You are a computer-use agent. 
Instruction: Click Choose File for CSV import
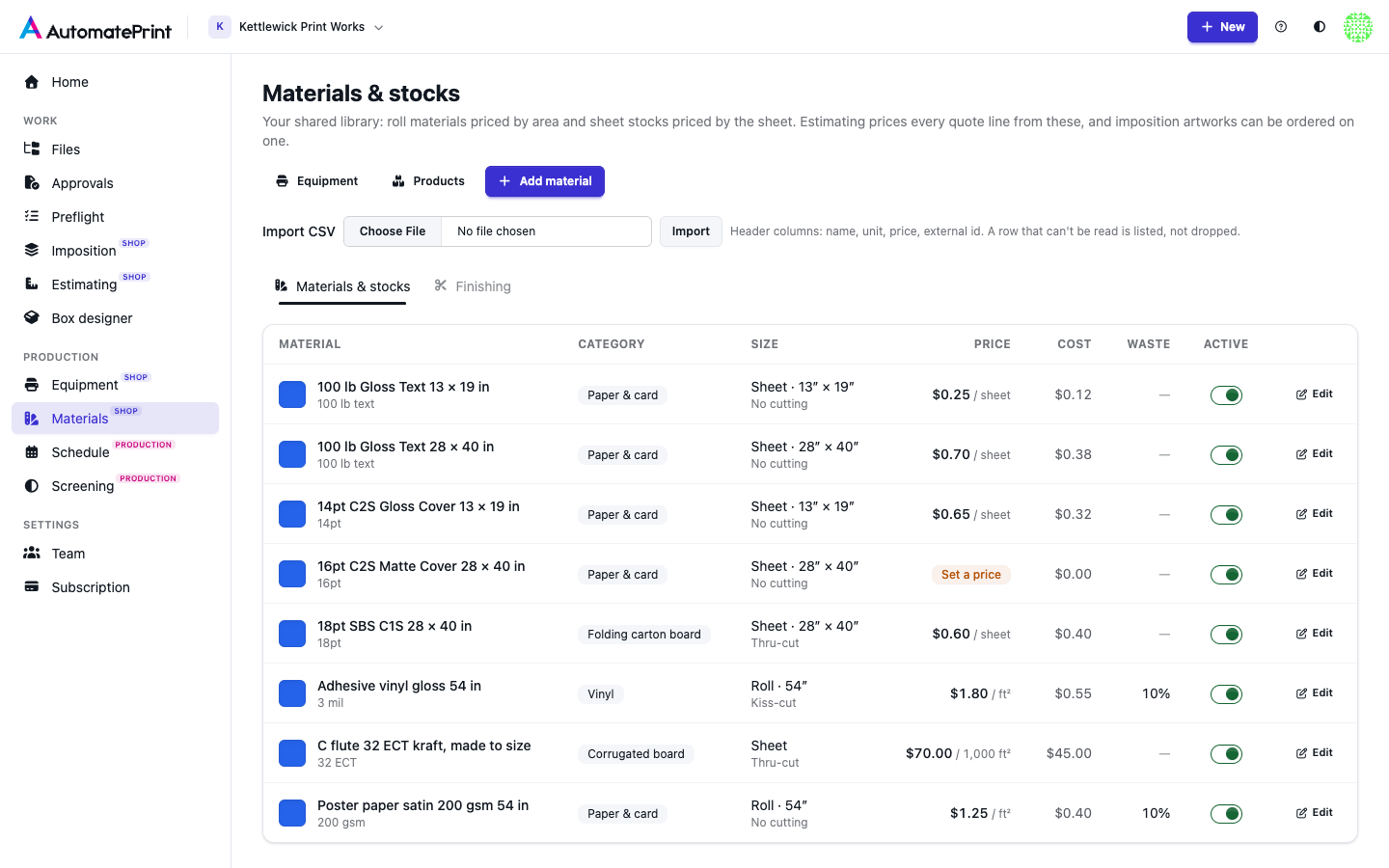pos(393,231)
